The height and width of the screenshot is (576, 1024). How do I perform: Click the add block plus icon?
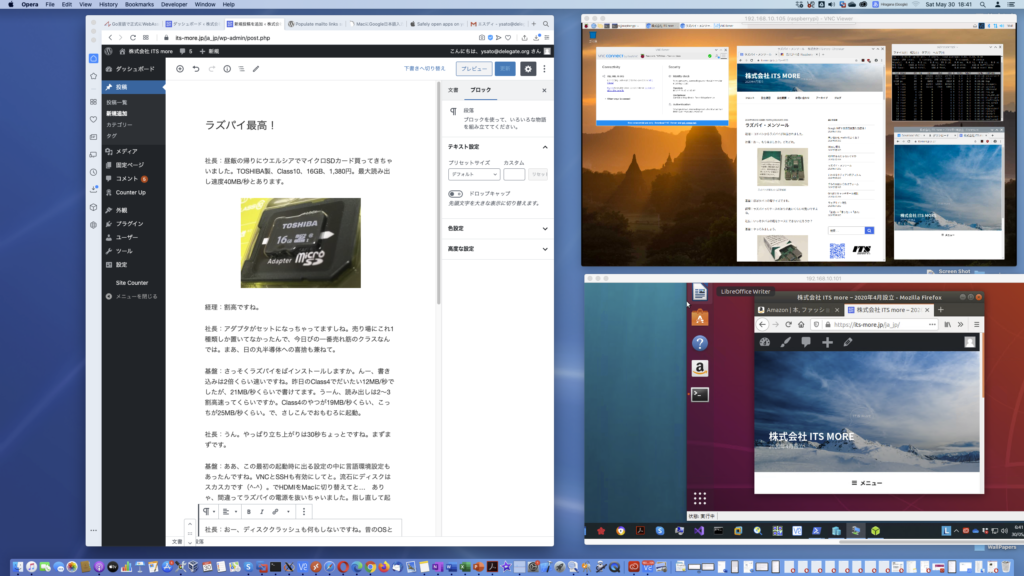point(180,69)
